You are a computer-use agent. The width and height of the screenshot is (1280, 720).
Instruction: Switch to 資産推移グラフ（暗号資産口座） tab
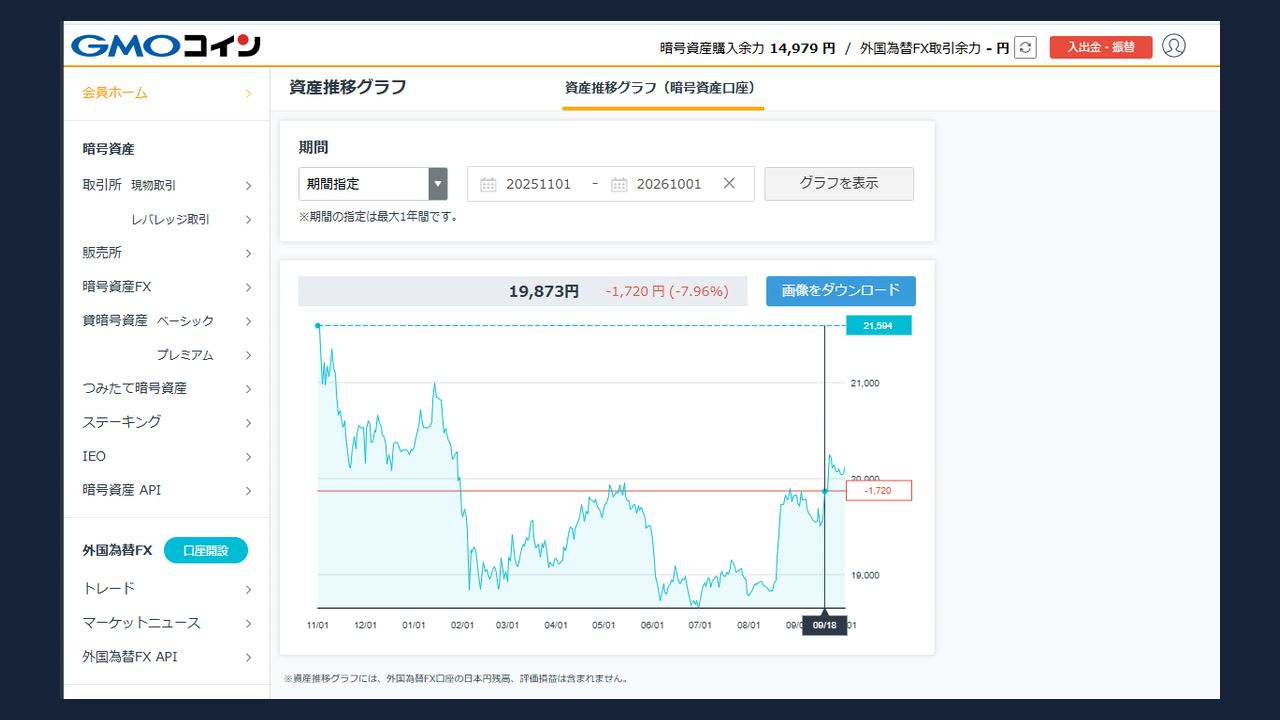tap(663, 88)
